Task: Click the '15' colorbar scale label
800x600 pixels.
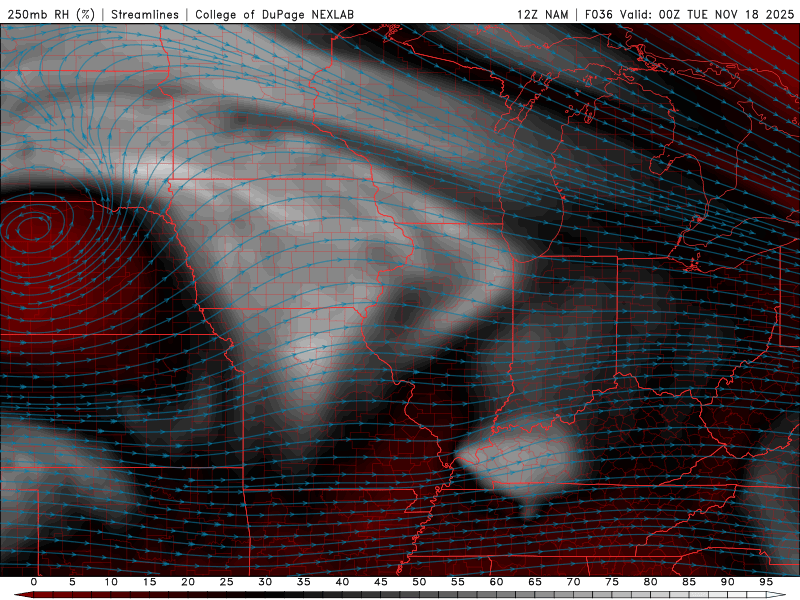Action: pos(149,582)
